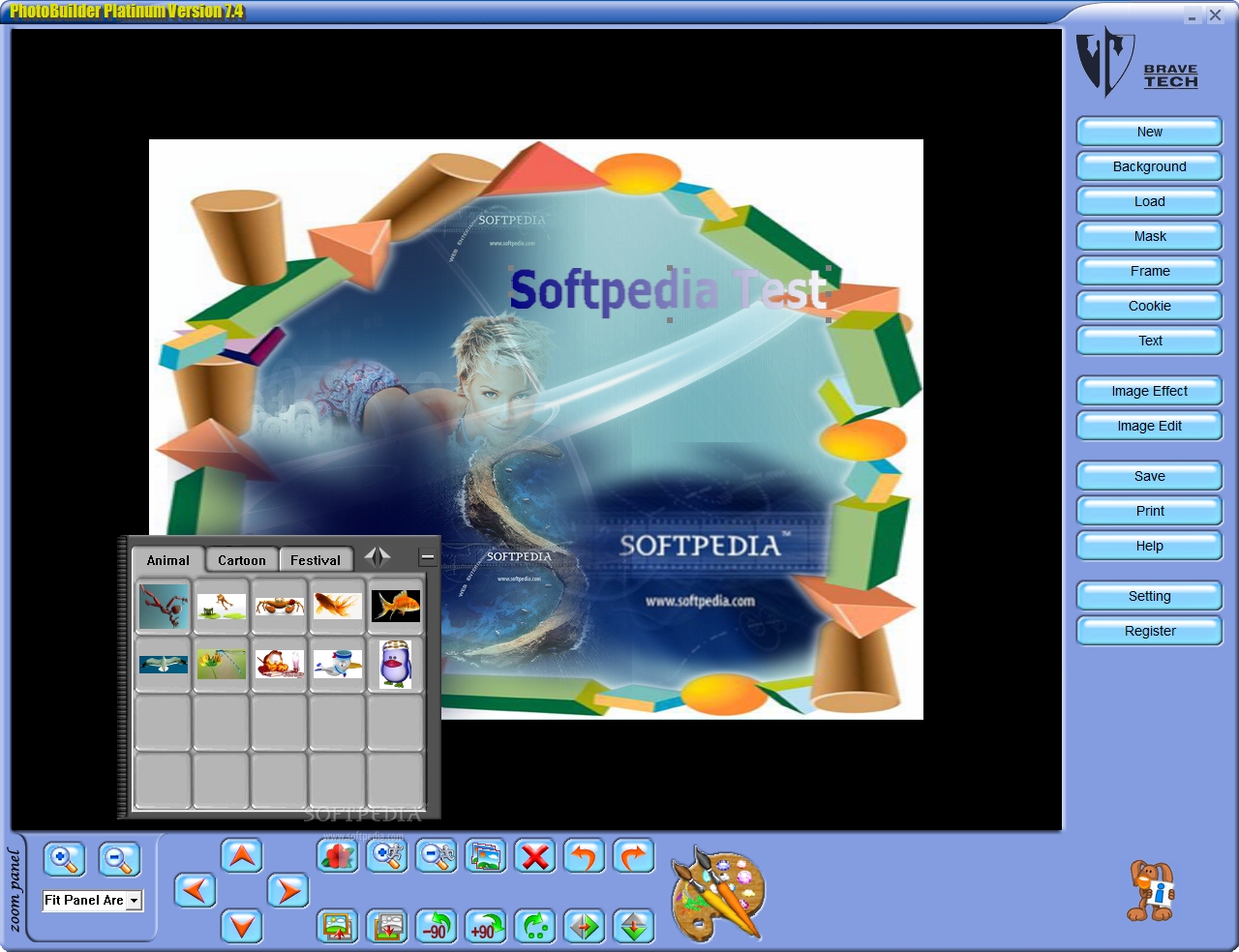Click the stacked photos duplicate icon
The height and width of the screenshot is (952, 1239).
pos(486,856)
